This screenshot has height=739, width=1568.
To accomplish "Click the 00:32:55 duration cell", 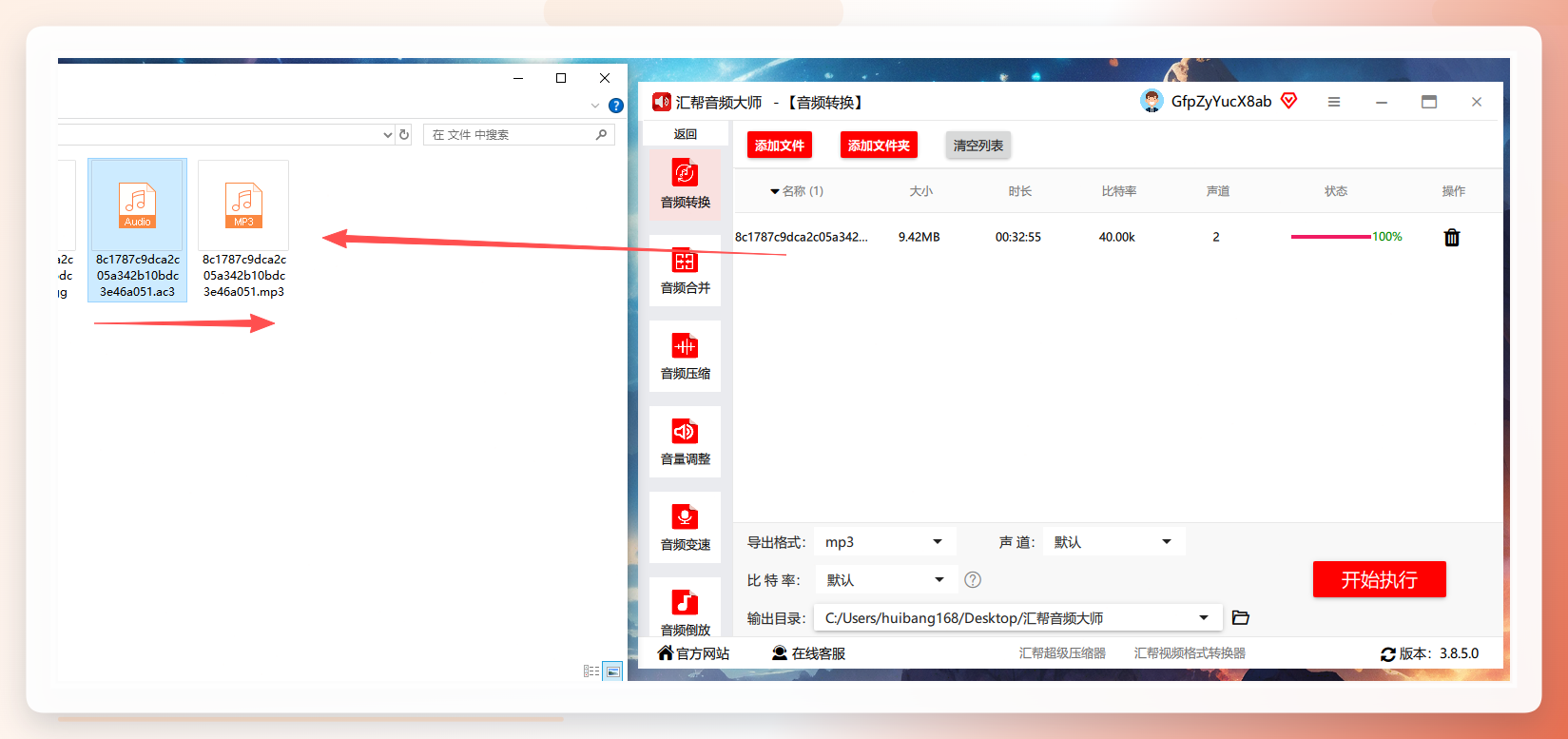I will pyautogui.click(x=1018, y=237).
